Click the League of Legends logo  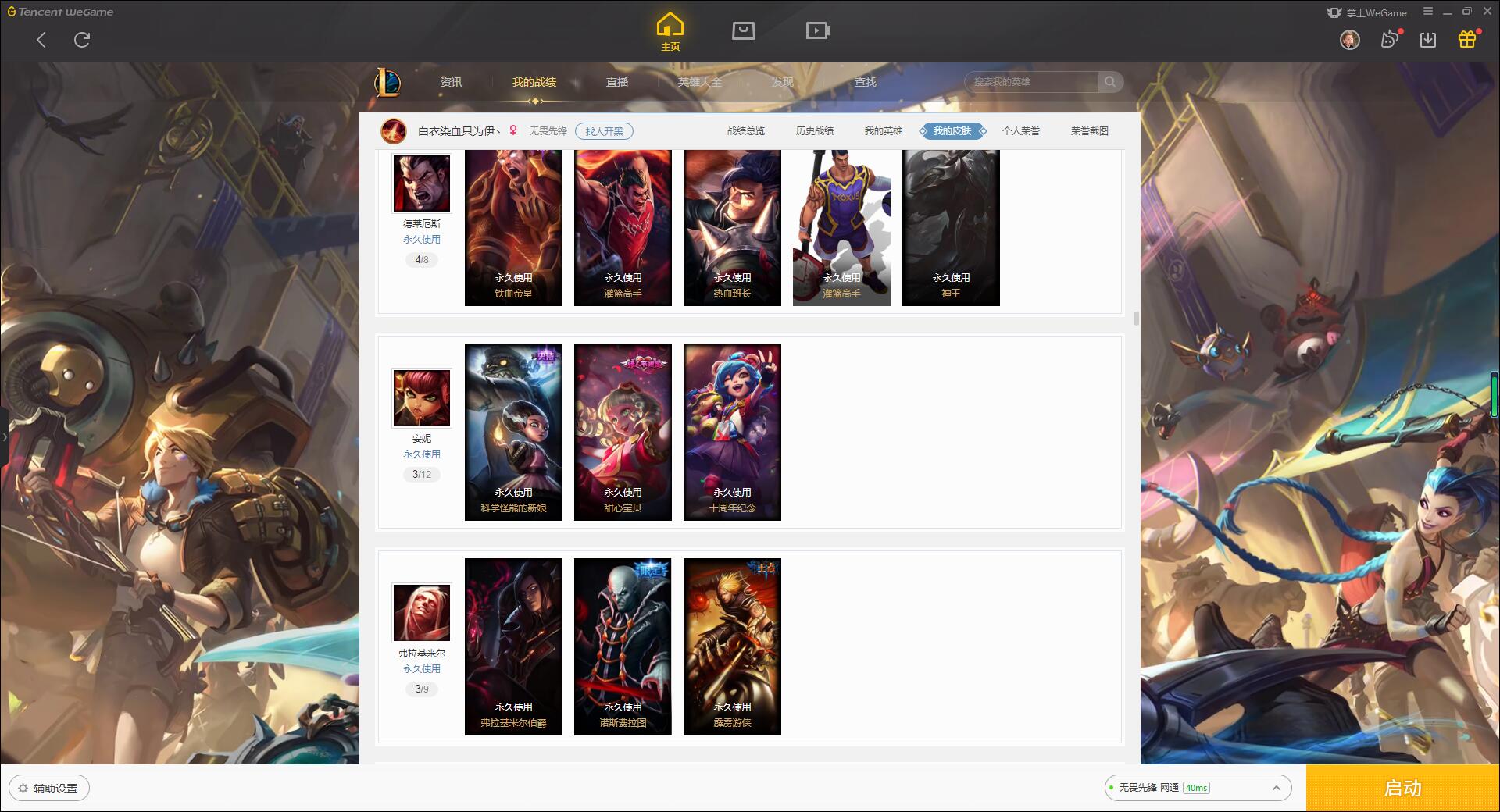tap(387, 82)
